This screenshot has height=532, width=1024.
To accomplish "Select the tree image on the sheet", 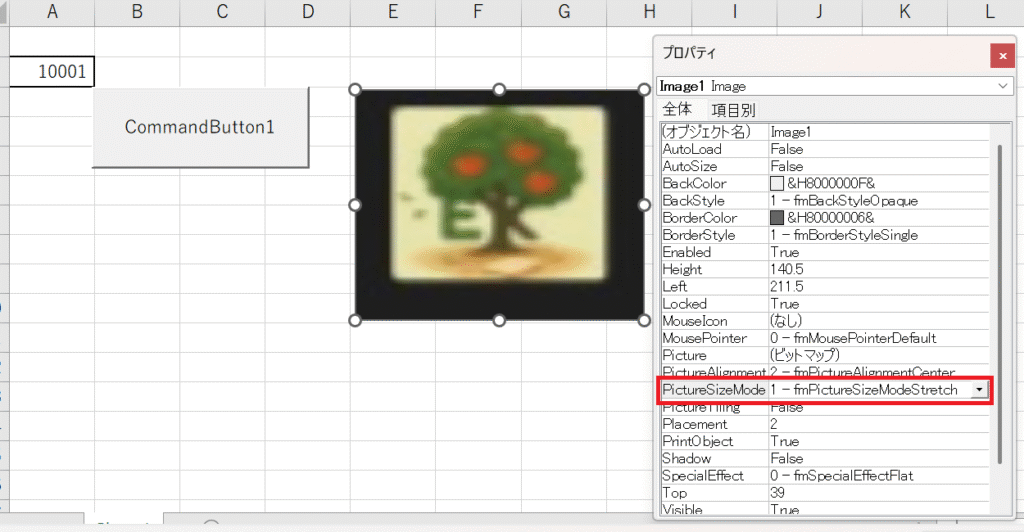I will 499,204.
